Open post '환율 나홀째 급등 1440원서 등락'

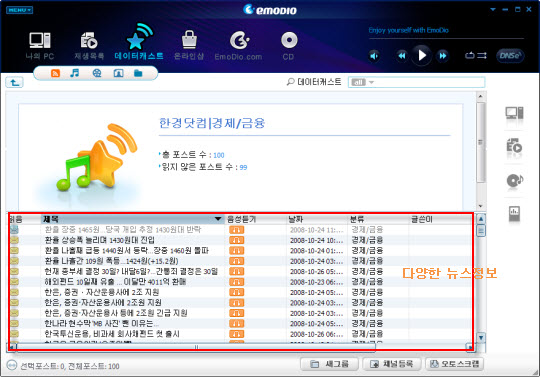(126, 250)
